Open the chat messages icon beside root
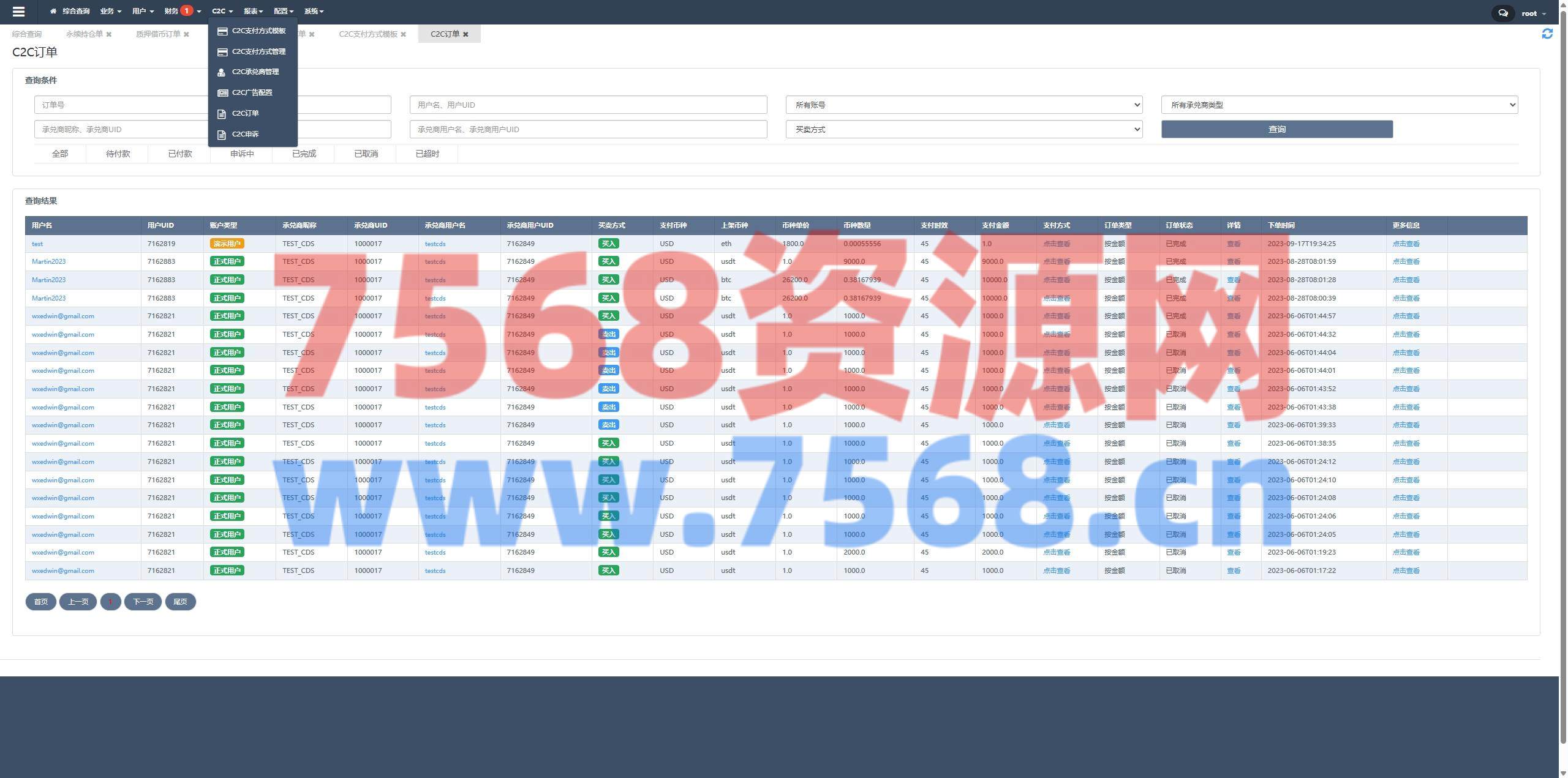The height and width of the screenshot is (778, 1568). (x=1502, y=13)
